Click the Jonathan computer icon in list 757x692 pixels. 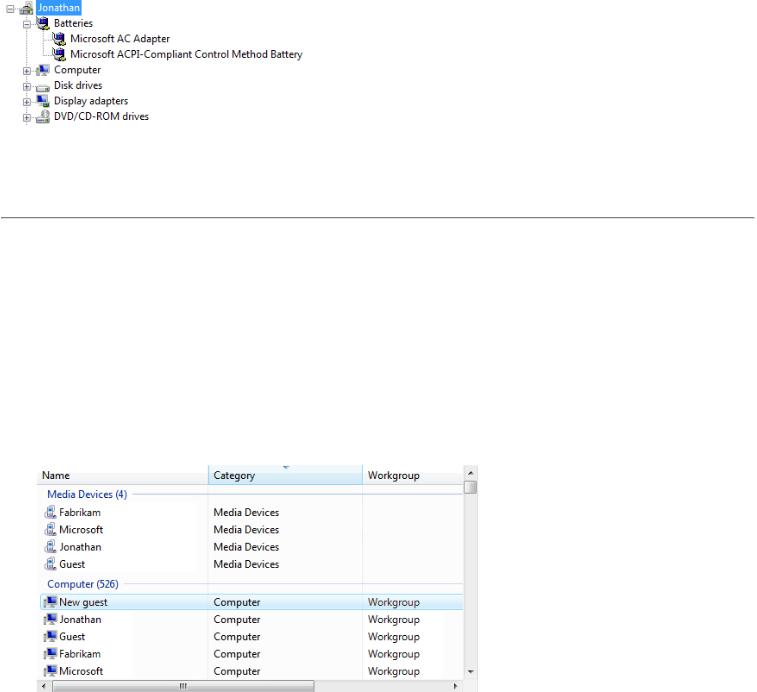[50, 619]
